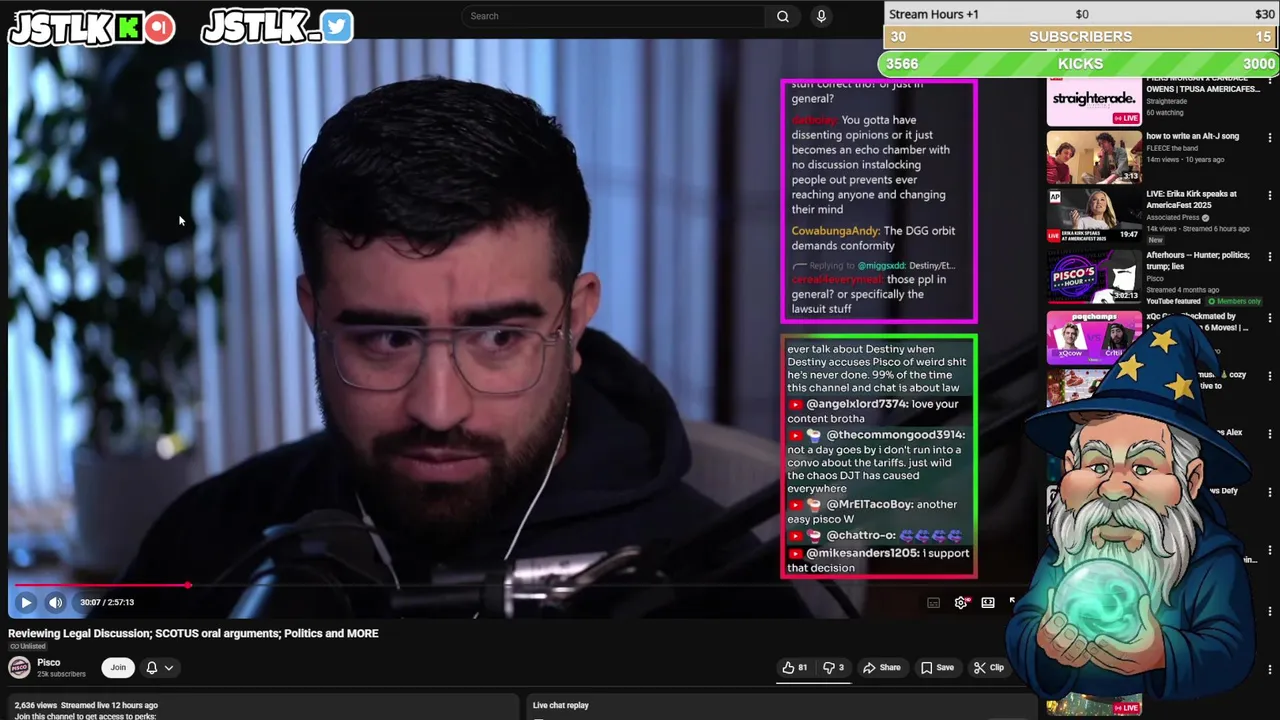Open more options for Erika Kirk video

(x=1270, y=196)
